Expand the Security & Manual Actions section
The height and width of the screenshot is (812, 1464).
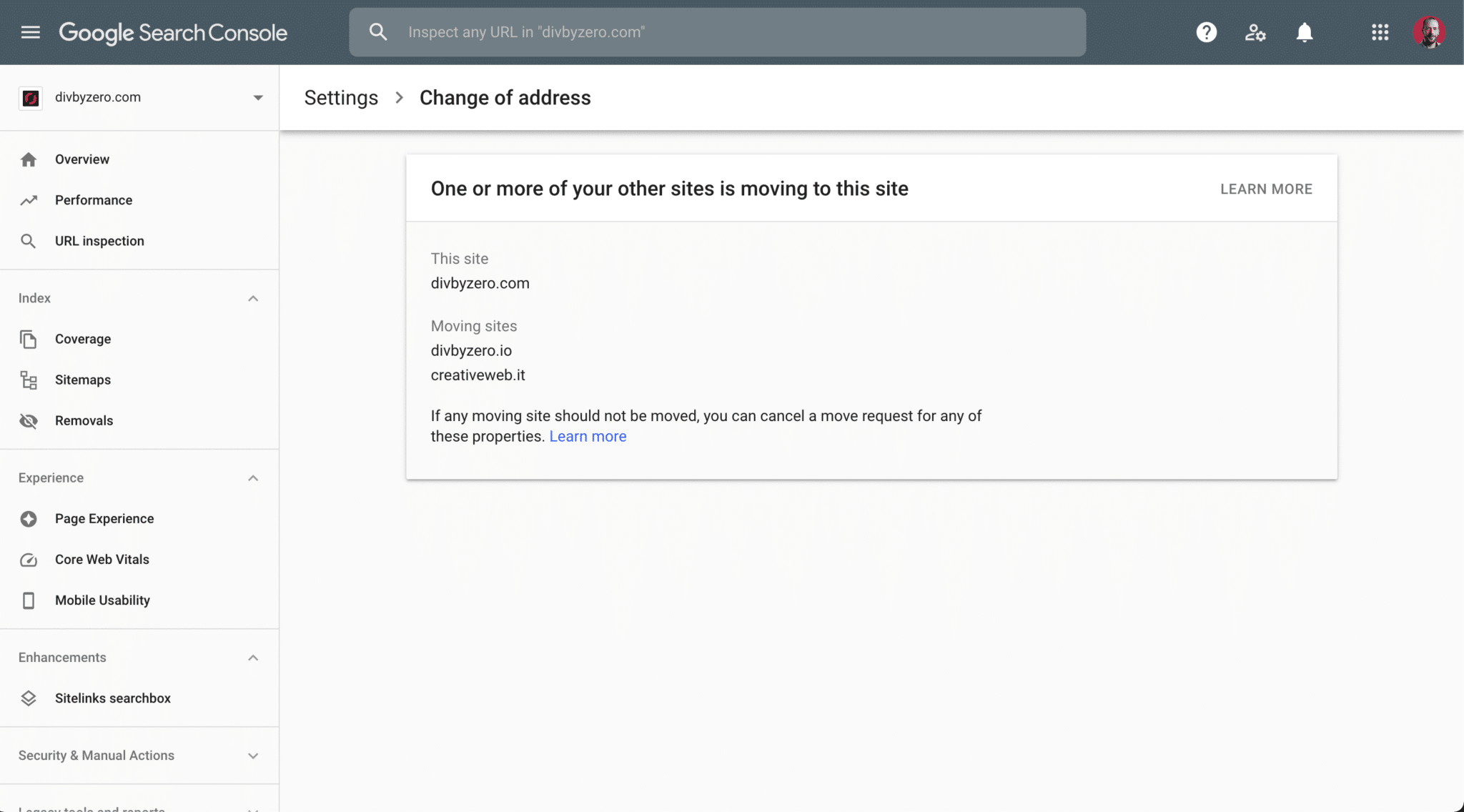pos(253,756)
